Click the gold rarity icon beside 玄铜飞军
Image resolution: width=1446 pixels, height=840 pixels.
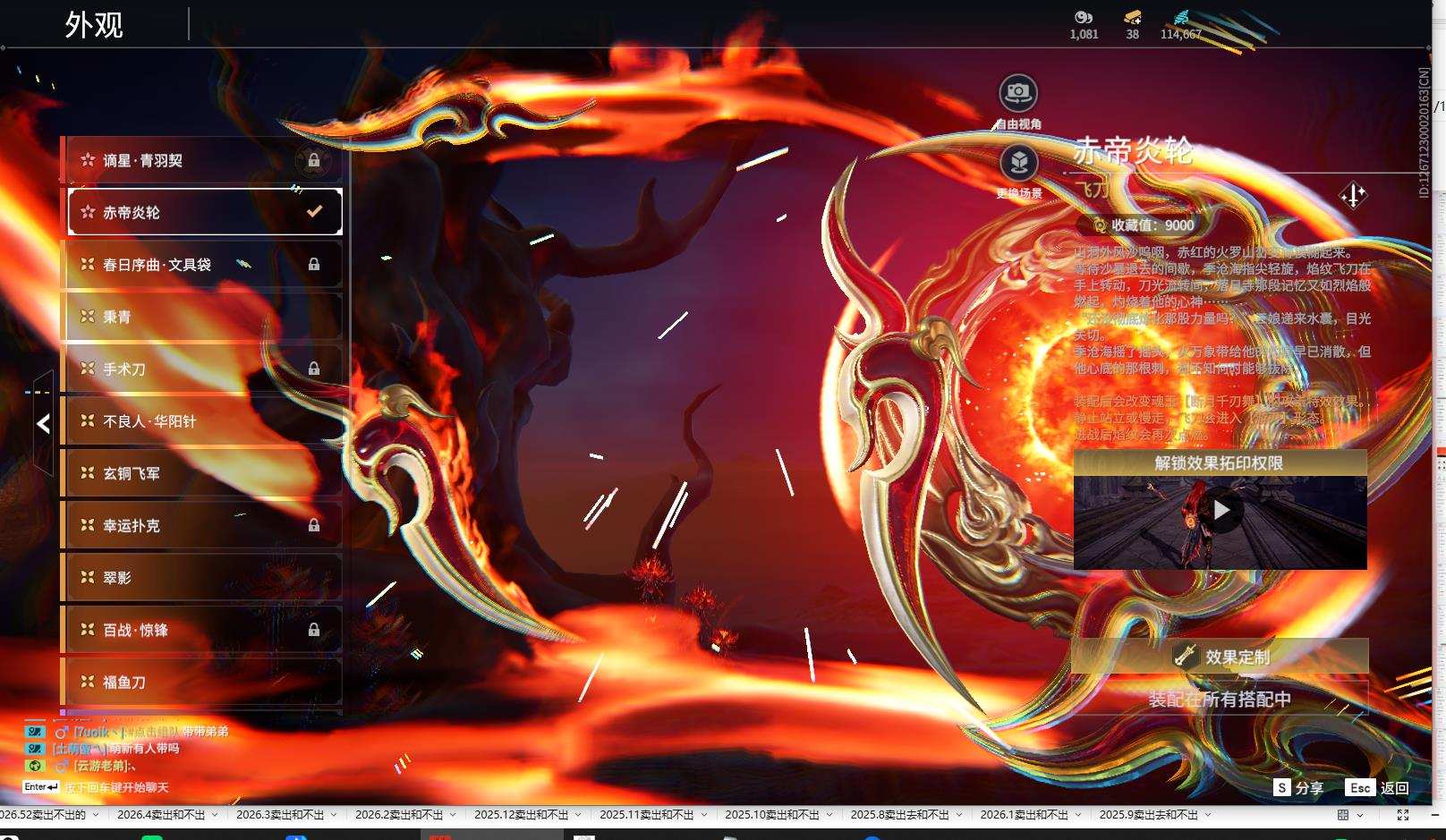click(88, 472)
